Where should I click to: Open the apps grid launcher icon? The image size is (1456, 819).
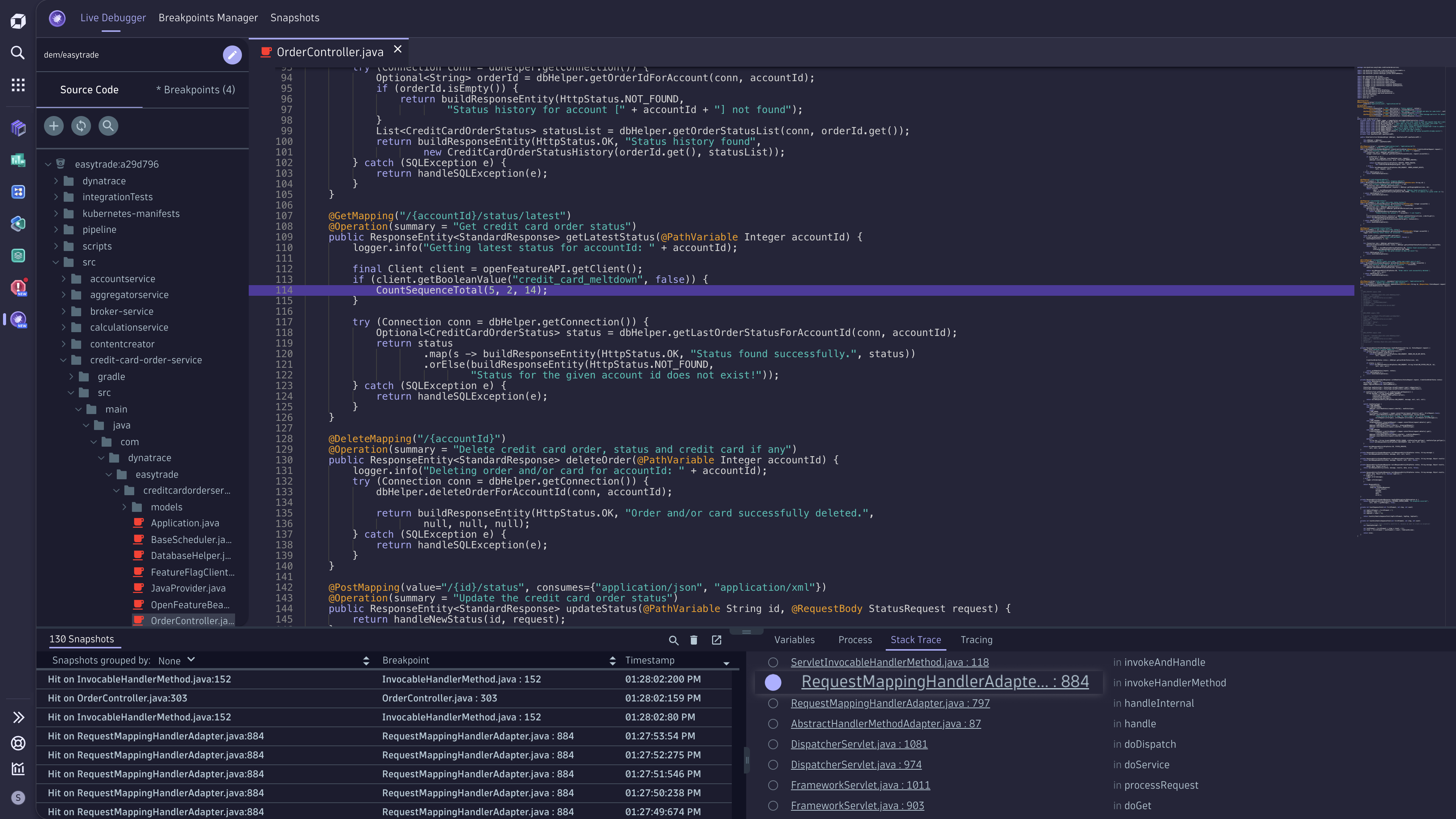click(17, 85)
